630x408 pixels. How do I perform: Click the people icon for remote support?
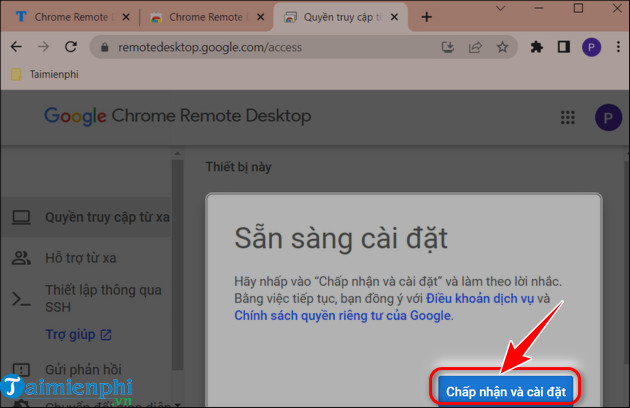pos(21,258)
